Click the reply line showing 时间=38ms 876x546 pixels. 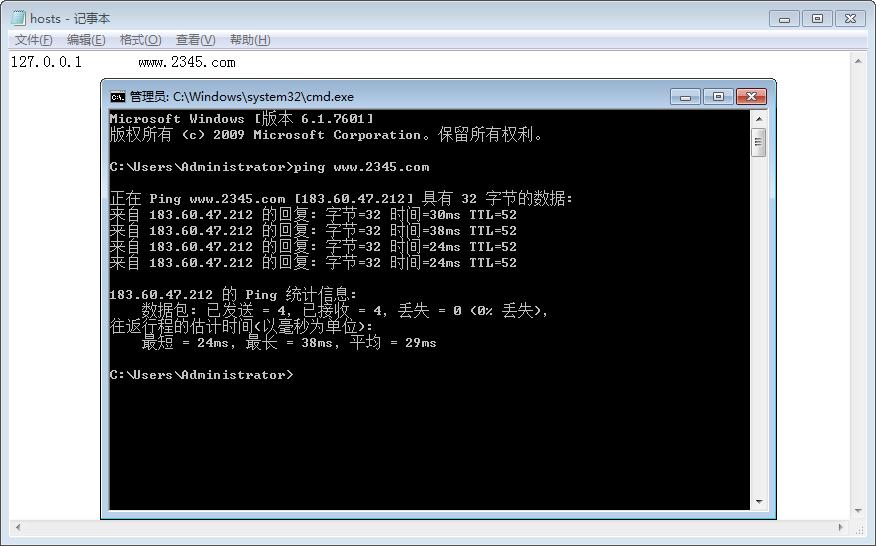point(313,231)
